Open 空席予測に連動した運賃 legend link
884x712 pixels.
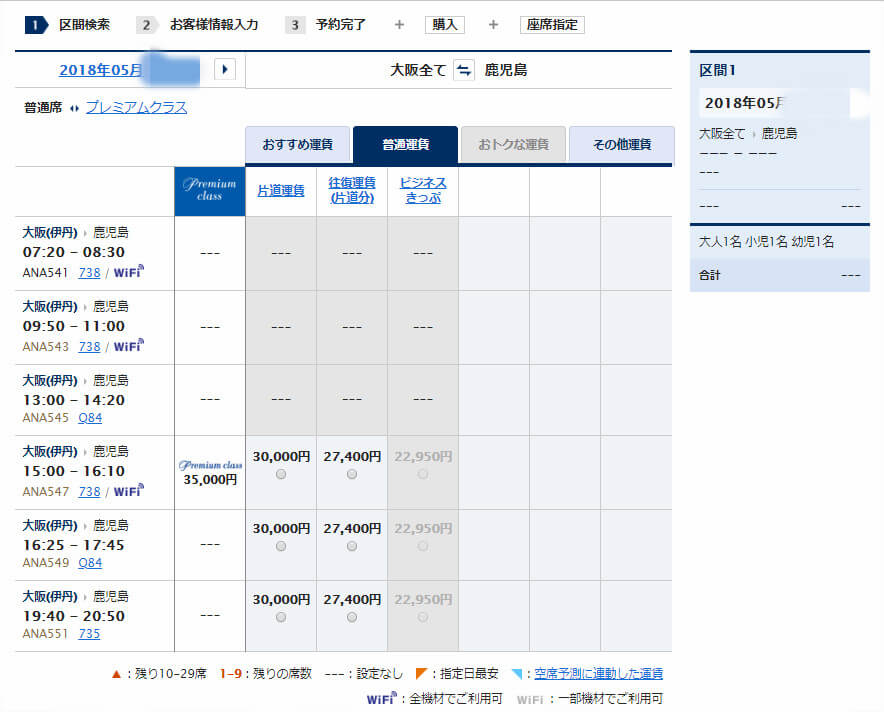598,674
